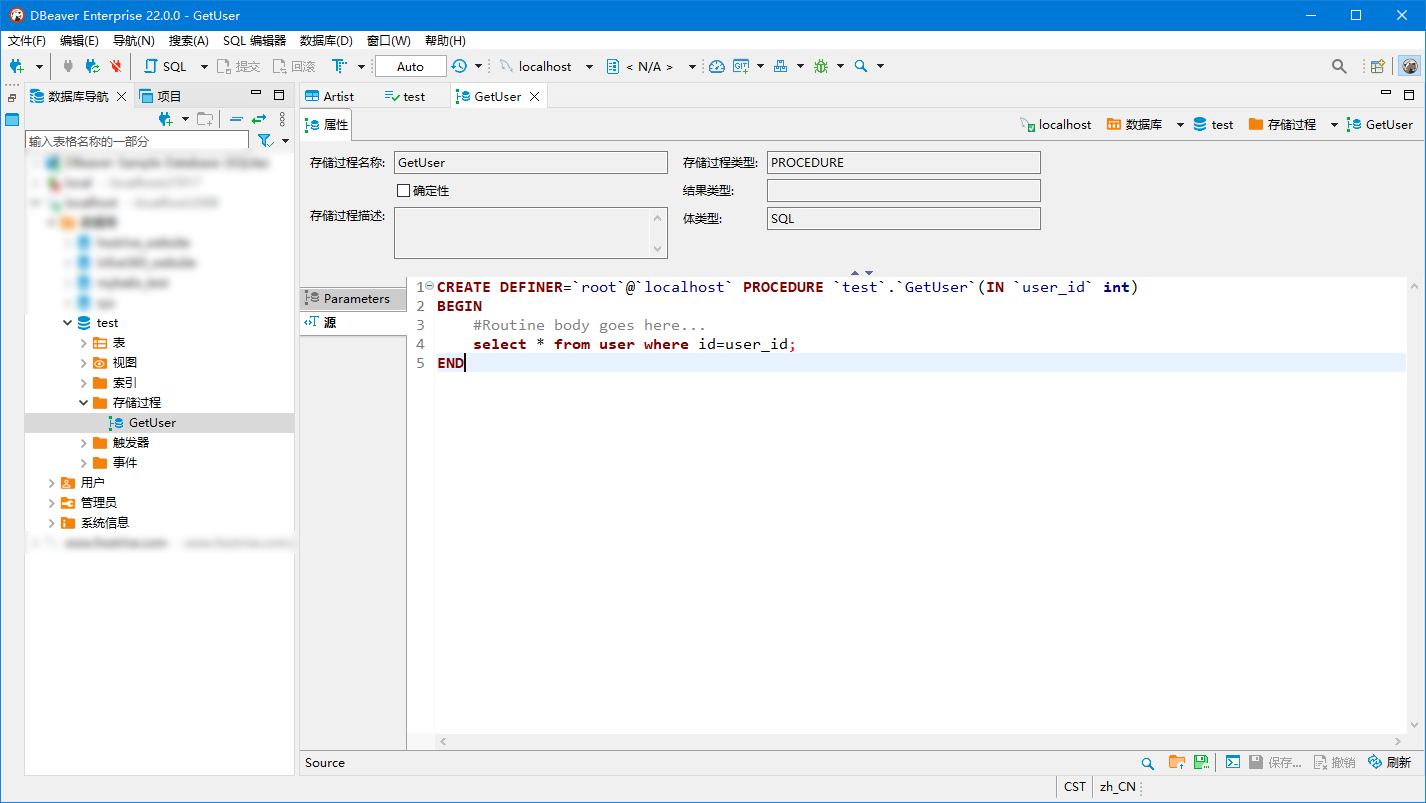Click the navigator new connection plug icon
This screenshot has width=1426, height=803.
pyautogui.click(x=167, y=119)
